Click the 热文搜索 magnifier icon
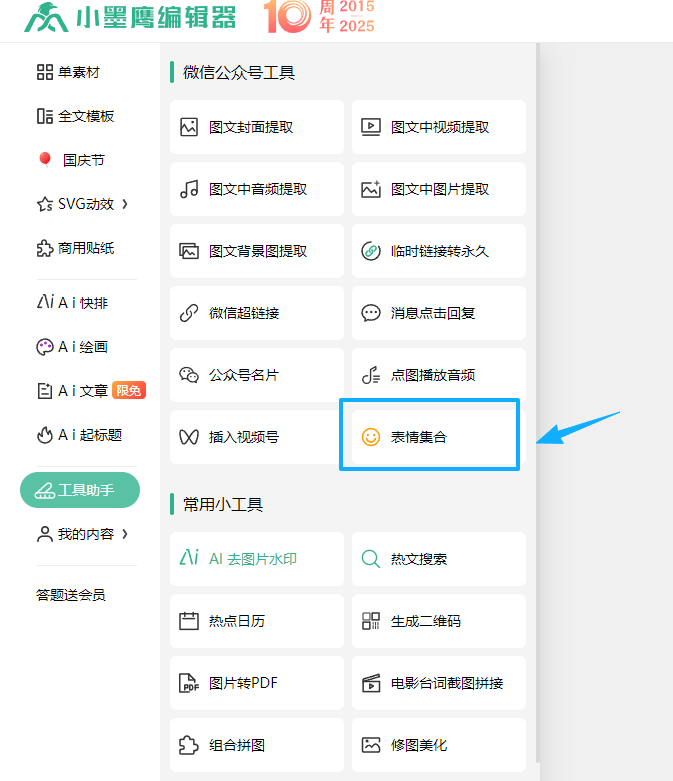The image size is (673, 781). [371, 559]
